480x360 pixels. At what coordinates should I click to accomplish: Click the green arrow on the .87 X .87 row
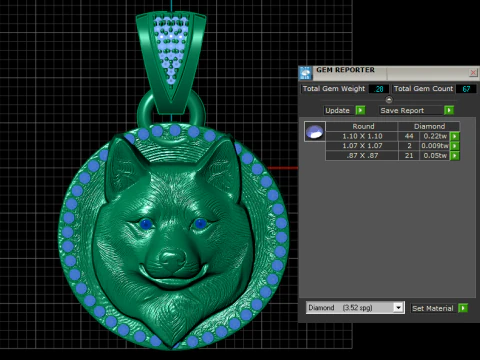pos(455,155)
